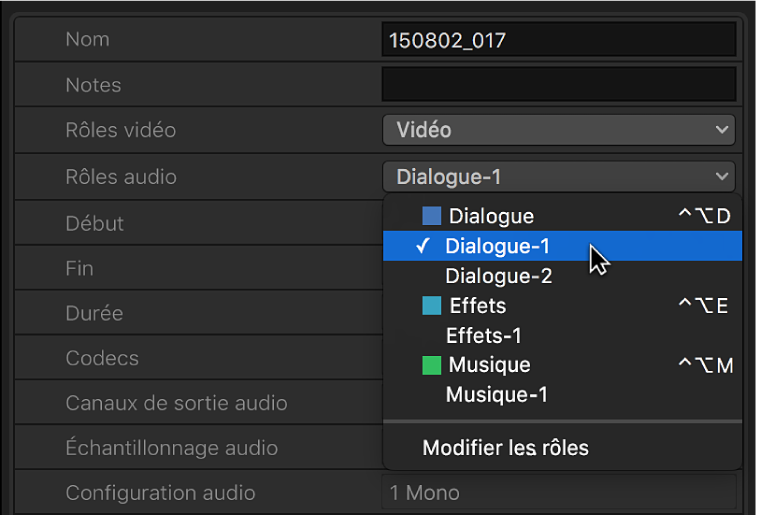Screen dimensions: 758x516
Task: Collapse the Rôles audio dropdown
Action: point(558,177)
